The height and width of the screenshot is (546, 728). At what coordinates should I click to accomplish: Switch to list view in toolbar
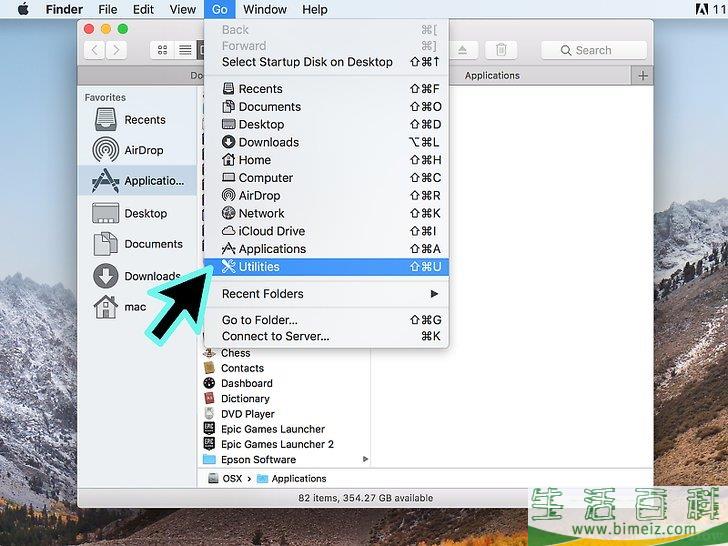click(x=185, y=50)
